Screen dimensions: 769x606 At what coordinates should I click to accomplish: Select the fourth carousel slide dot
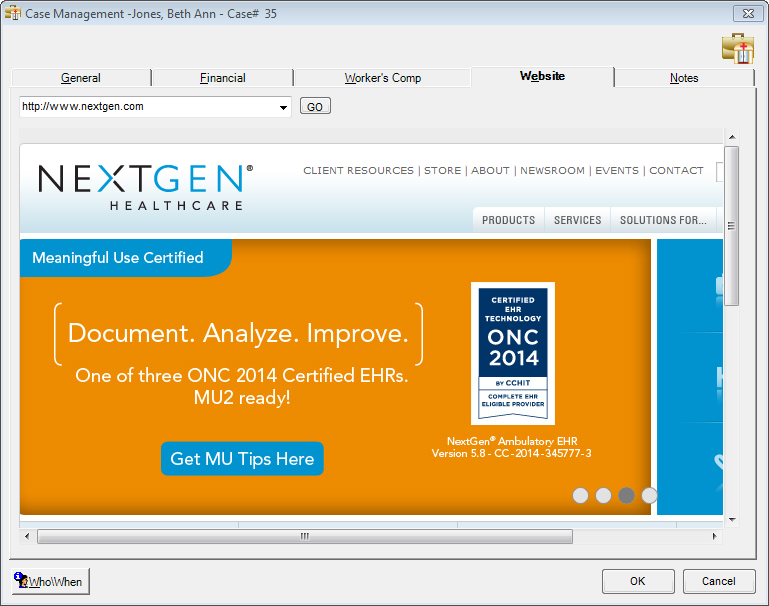pos(649,495)
